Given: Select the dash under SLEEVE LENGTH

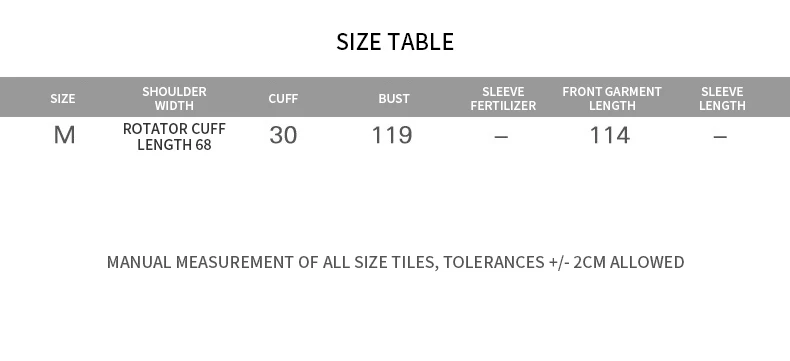Looking at the screenshot, I should 720,136.
